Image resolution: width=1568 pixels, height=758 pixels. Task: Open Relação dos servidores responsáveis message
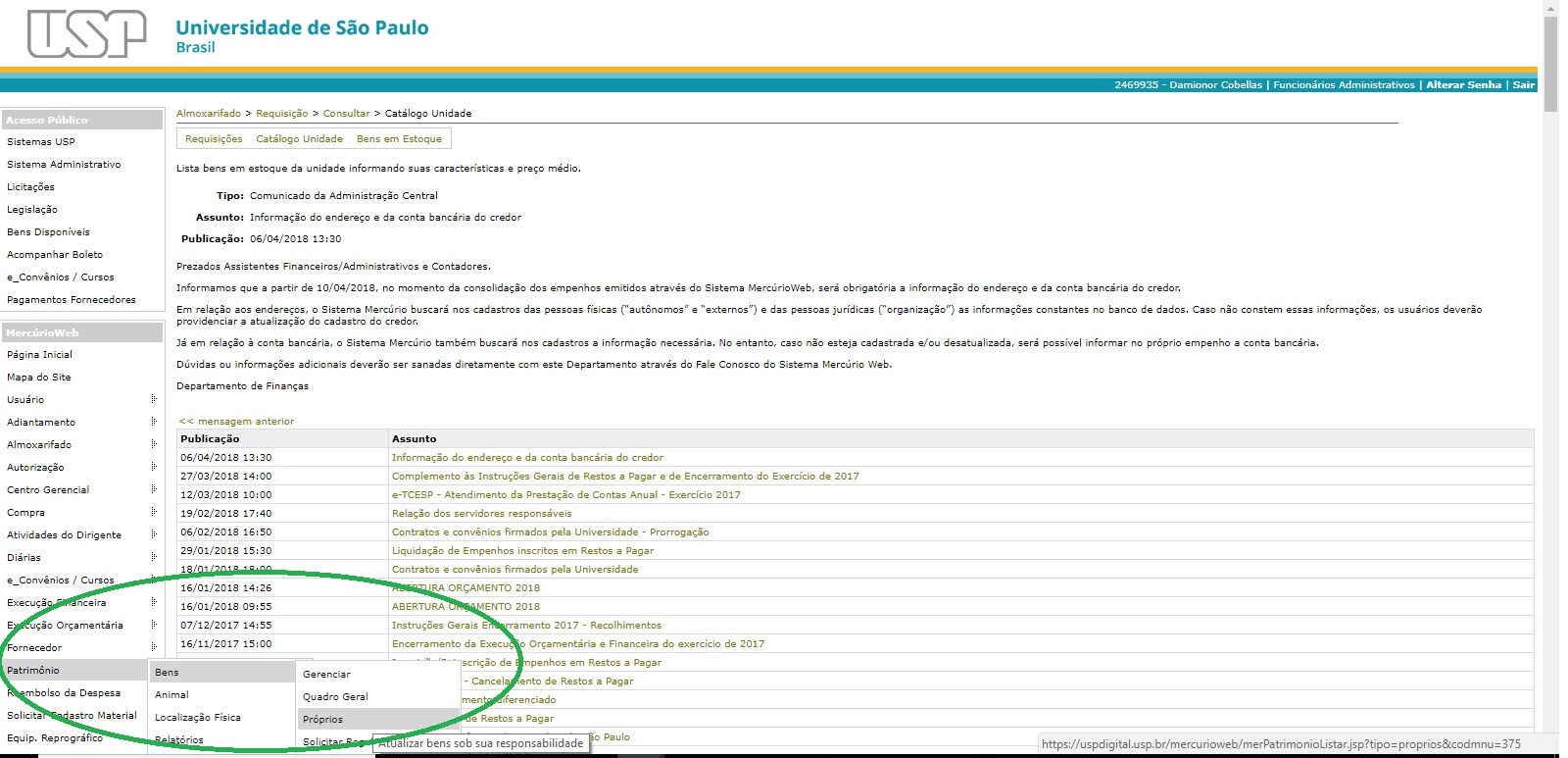[x=481, y=513]
